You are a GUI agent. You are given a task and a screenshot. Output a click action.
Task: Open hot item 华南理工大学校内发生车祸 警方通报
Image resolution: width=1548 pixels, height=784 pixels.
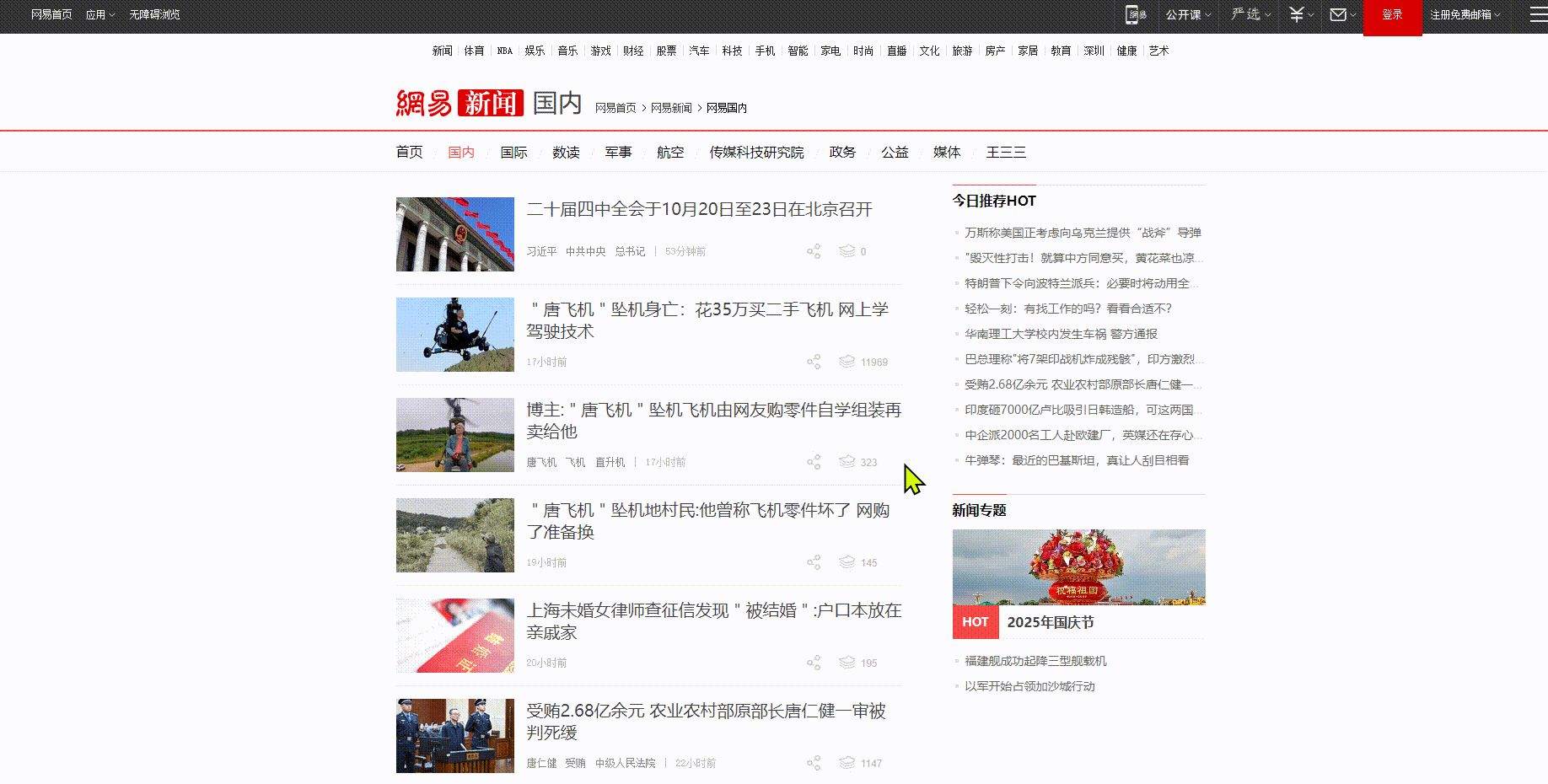(x=1061, y=334)
